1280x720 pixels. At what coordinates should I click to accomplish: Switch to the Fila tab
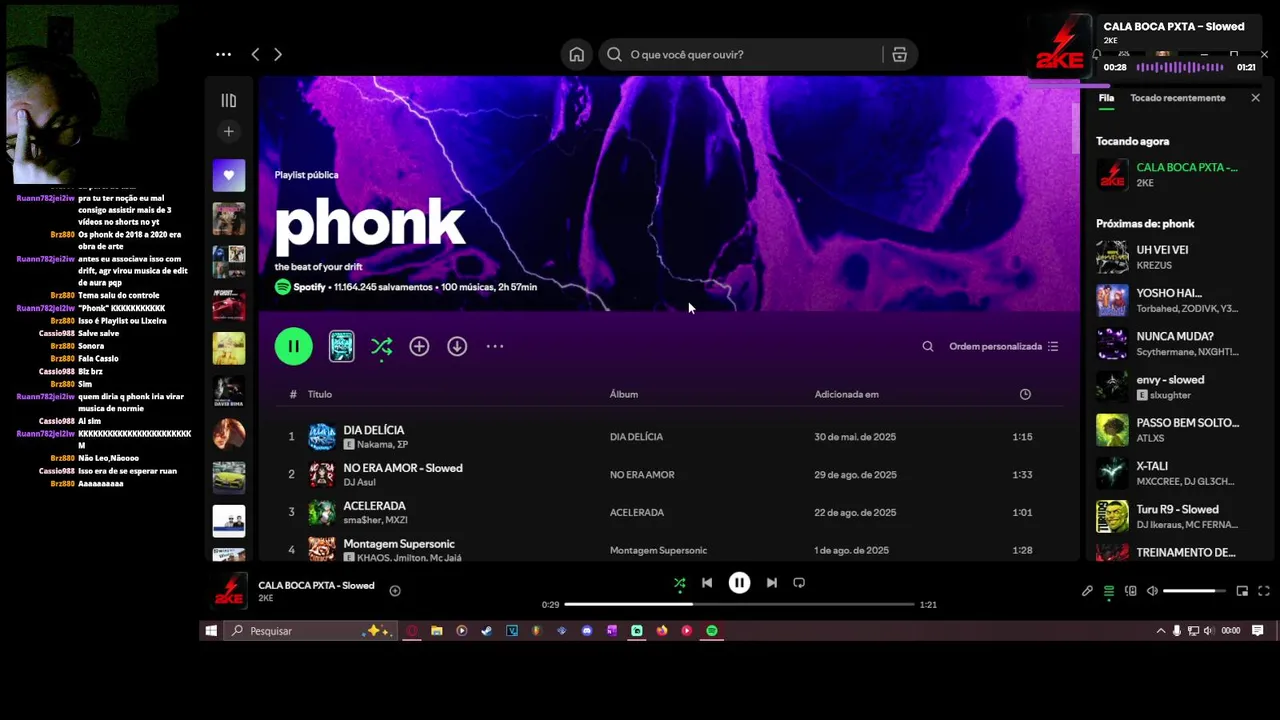(x=1106, y=98)
